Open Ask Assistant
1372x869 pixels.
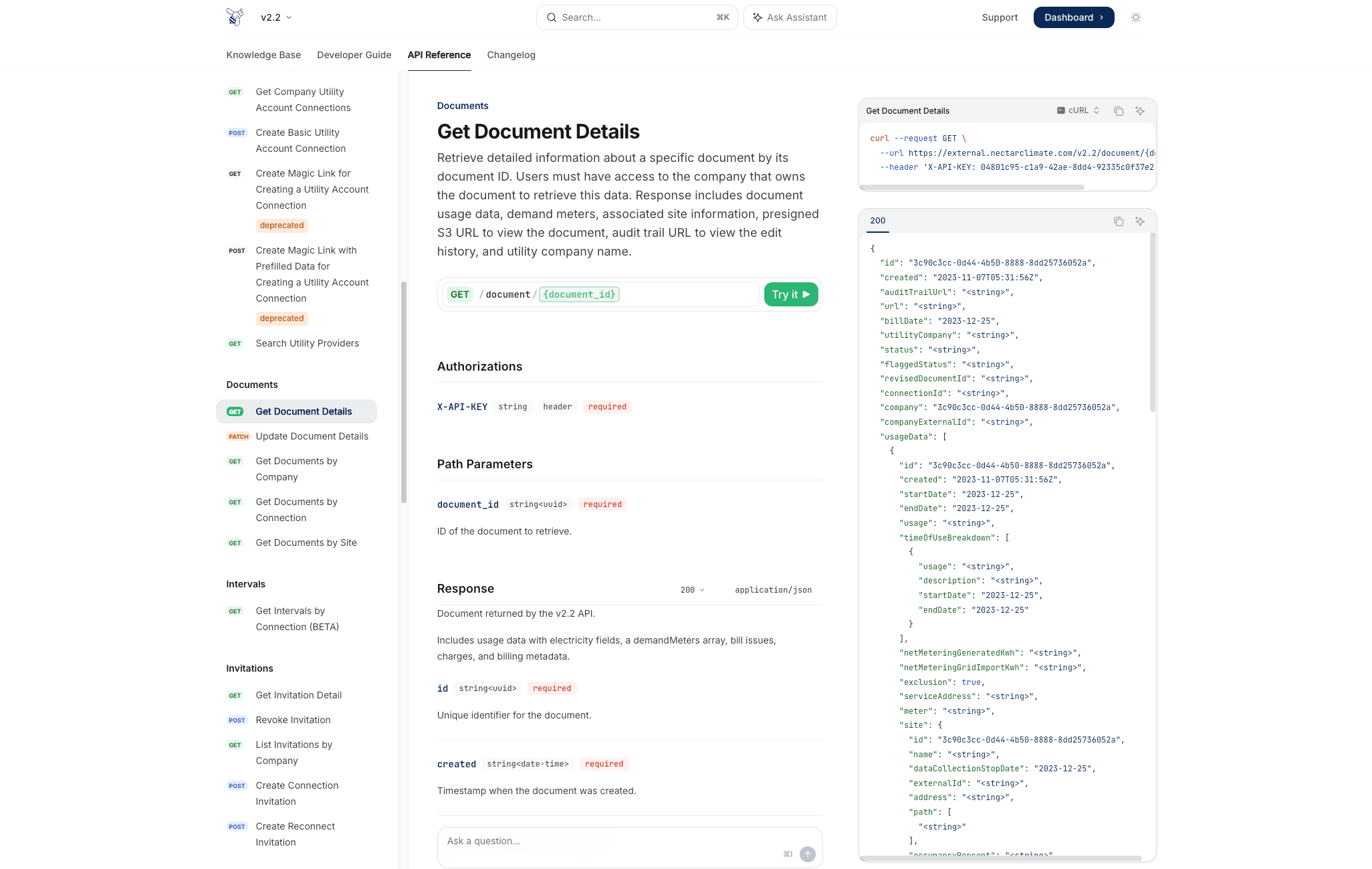point(790,17)
